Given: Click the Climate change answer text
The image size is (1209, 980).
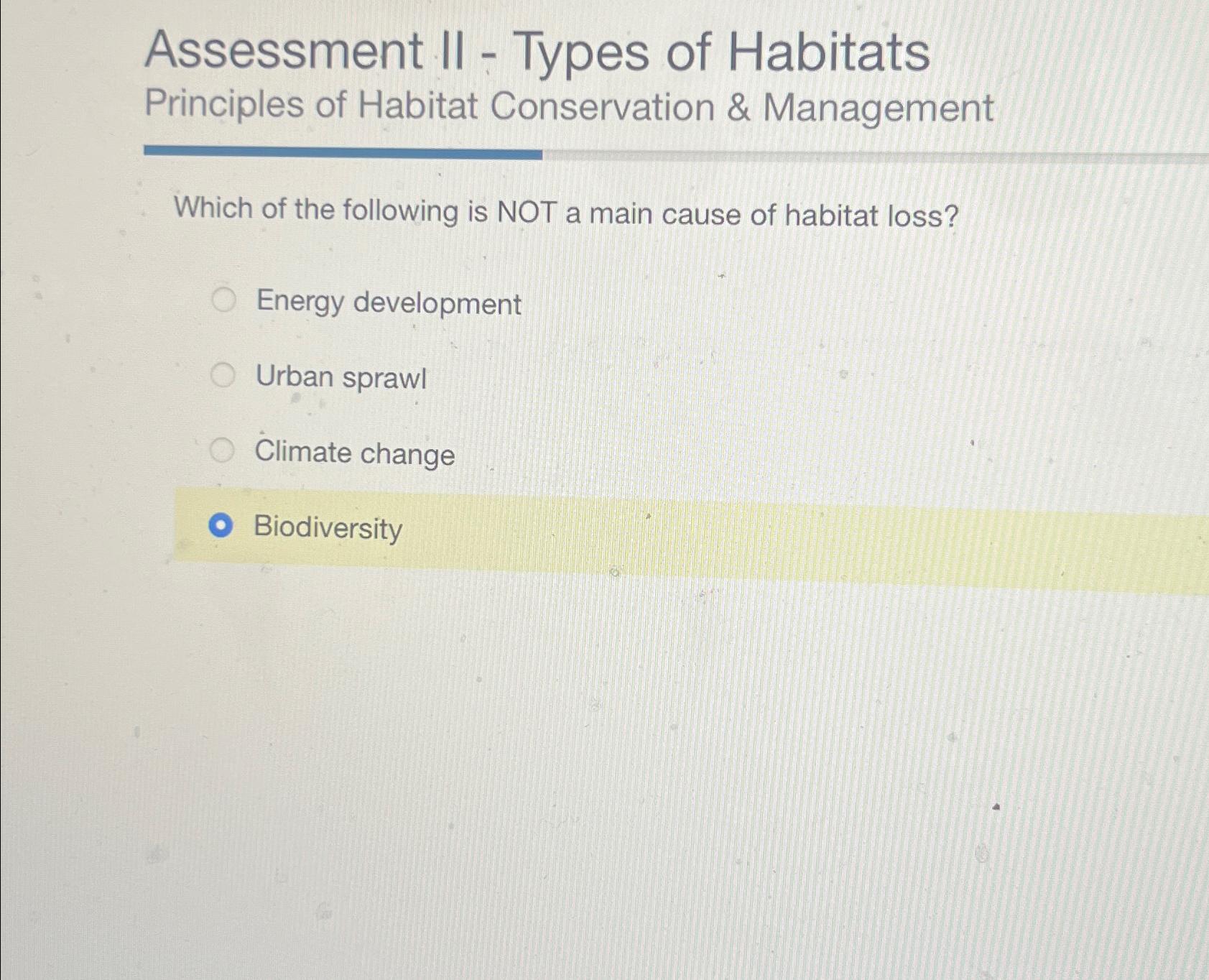Looking at the screenshot, I should 355,453.
